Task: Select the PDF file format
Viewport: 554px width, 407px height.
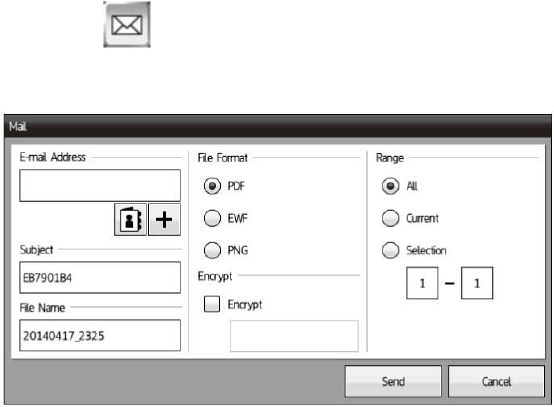Action: 212,186
